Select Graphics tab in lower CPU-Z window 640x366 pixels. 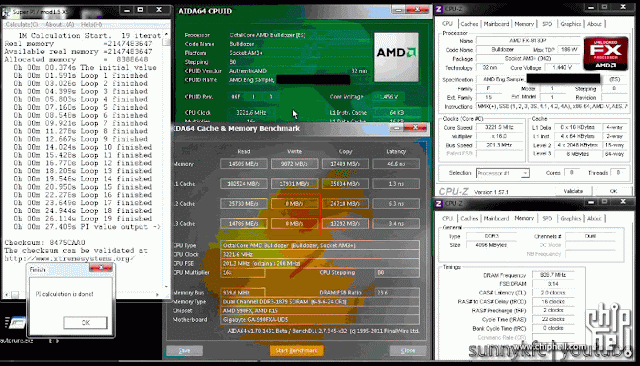[x=571, y=218]
